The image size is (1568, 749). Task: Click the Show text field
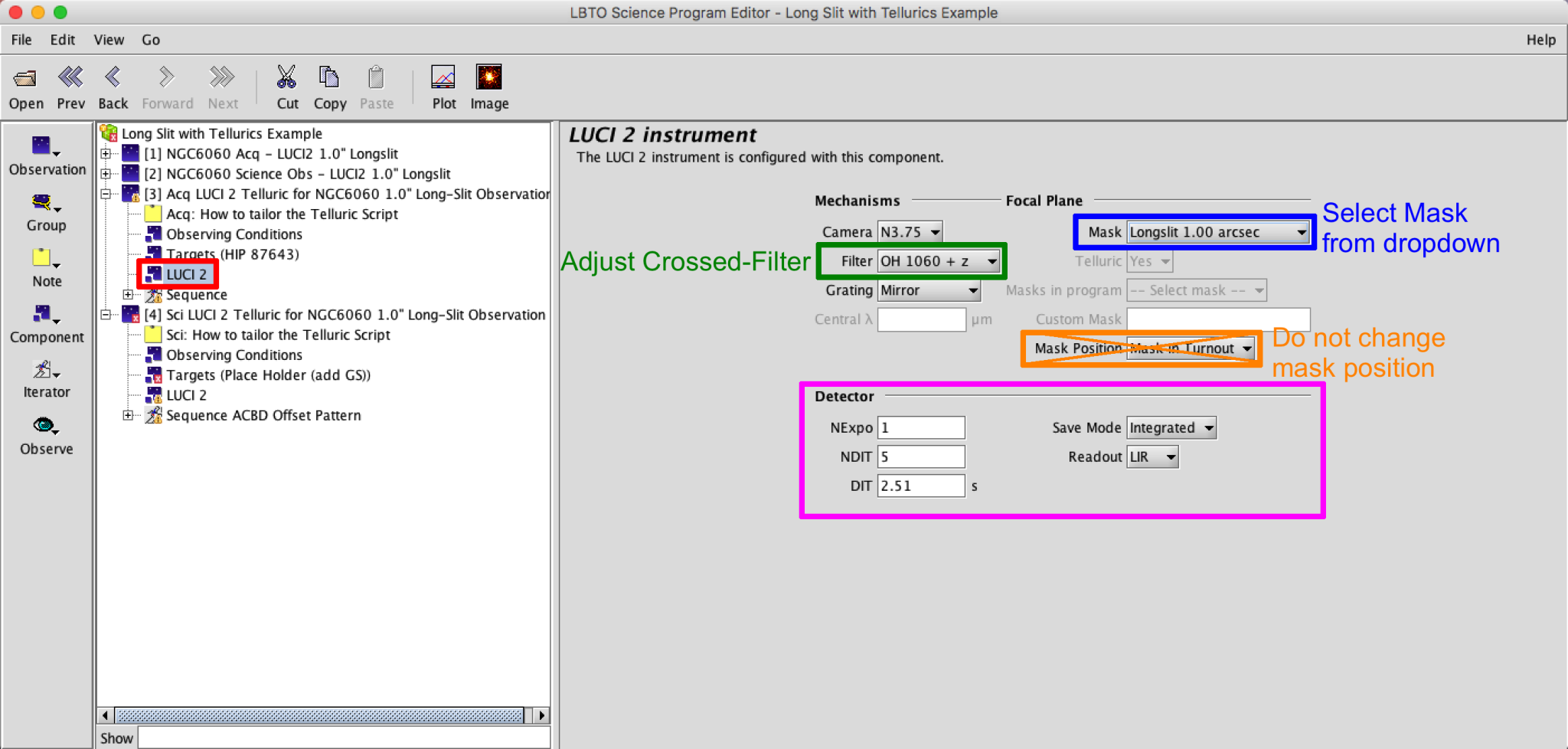pos(344,738)
